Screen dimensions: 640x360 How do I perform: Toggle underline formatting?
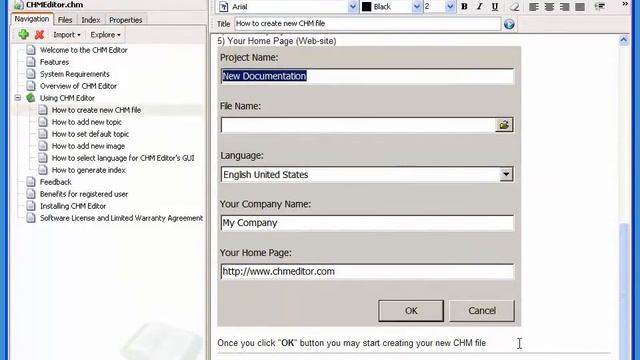click(495, 7)
